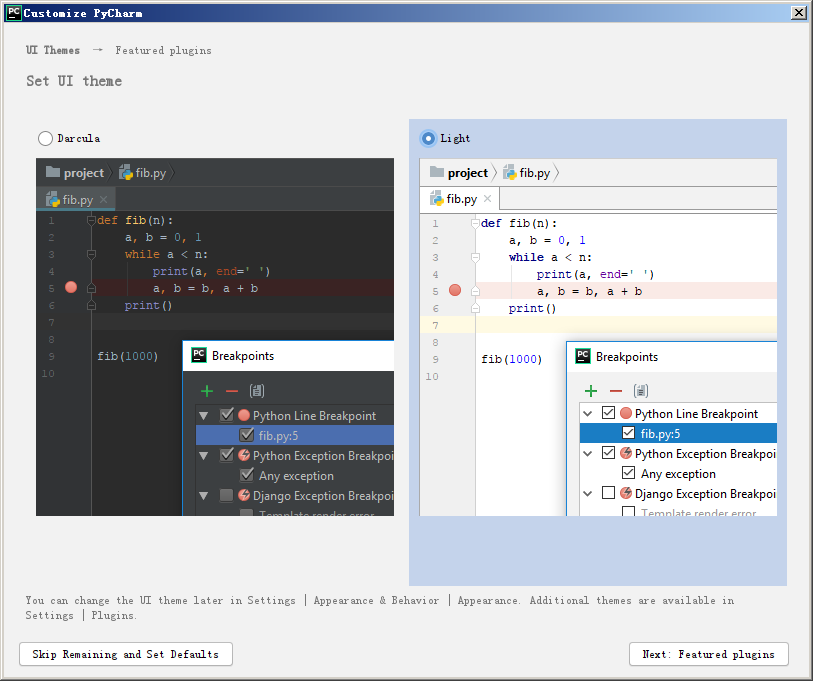Click group-by clipboard icon in Light Breakpoints

click(641, 391)
